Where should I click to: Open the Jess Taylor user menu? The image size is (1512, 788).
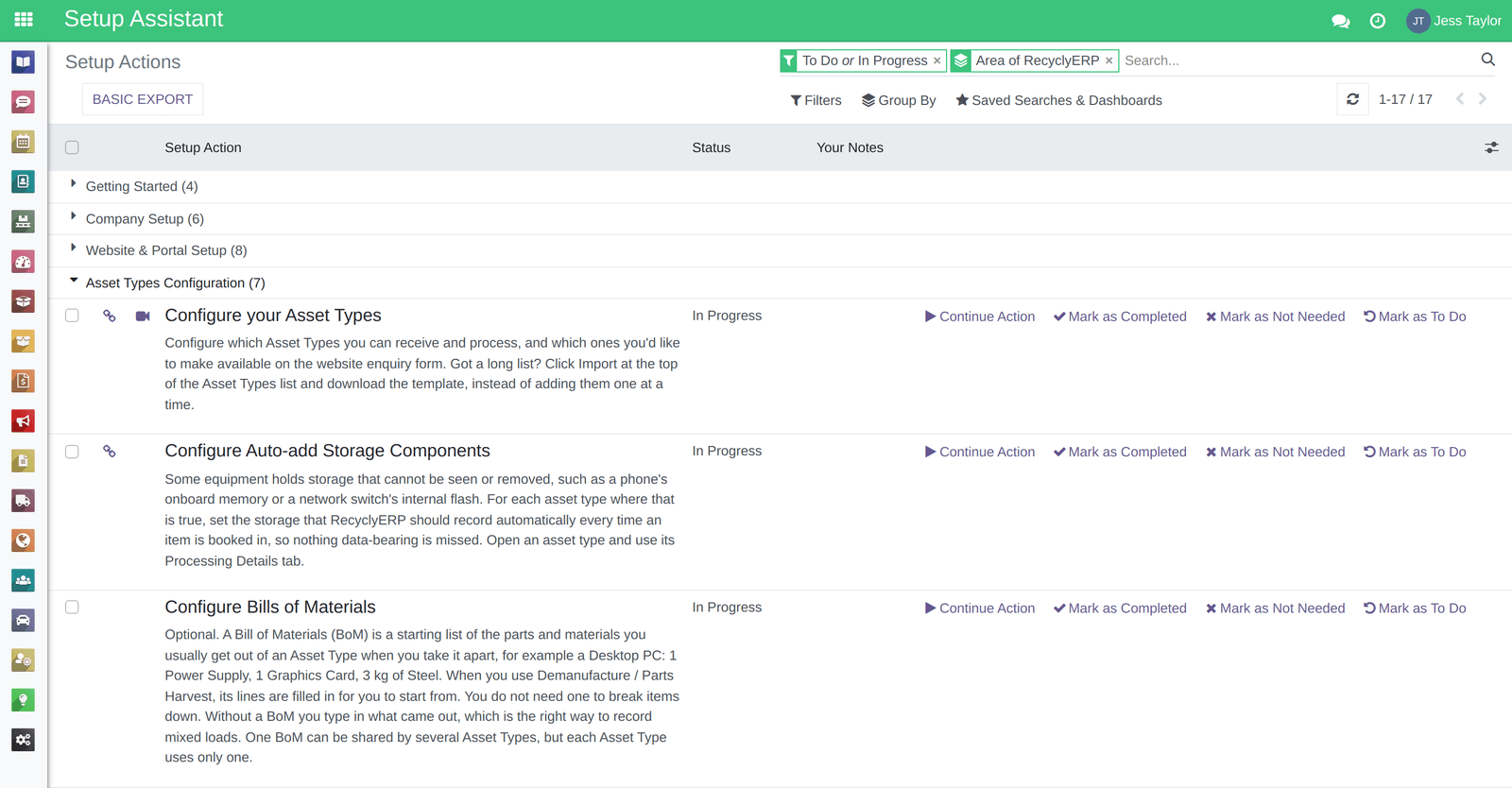(x=1453, y=21)
